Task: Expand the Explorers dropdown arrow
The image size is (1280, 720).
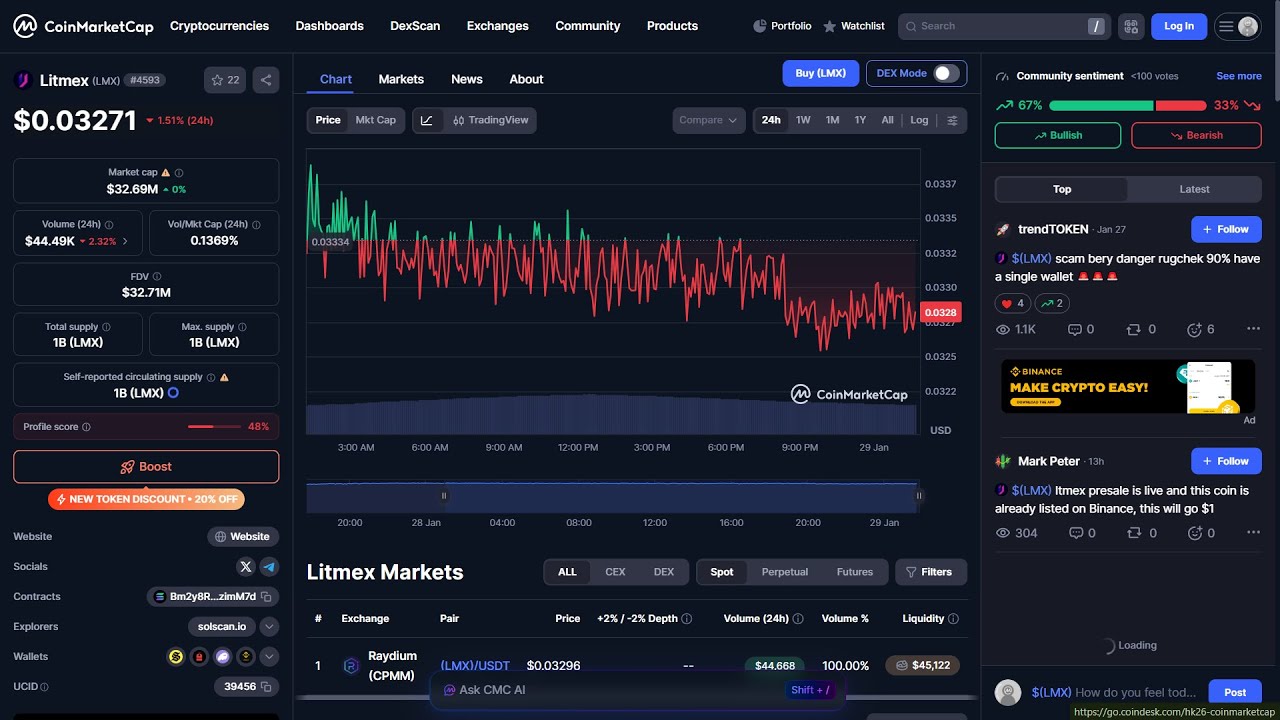Action: [269, 627]
